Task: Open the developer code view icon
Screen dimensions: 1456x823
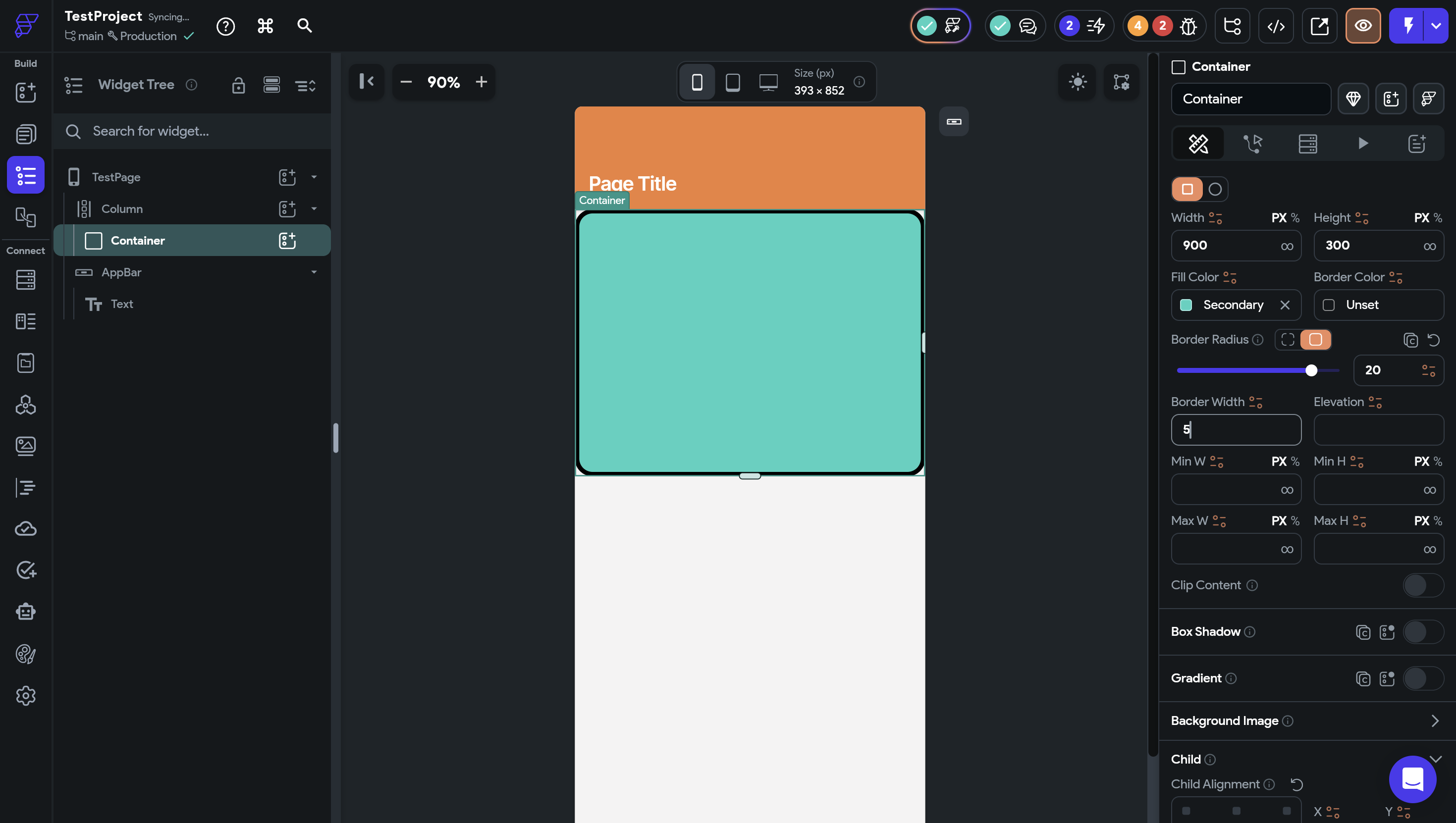Action: tap(1276, 26)
